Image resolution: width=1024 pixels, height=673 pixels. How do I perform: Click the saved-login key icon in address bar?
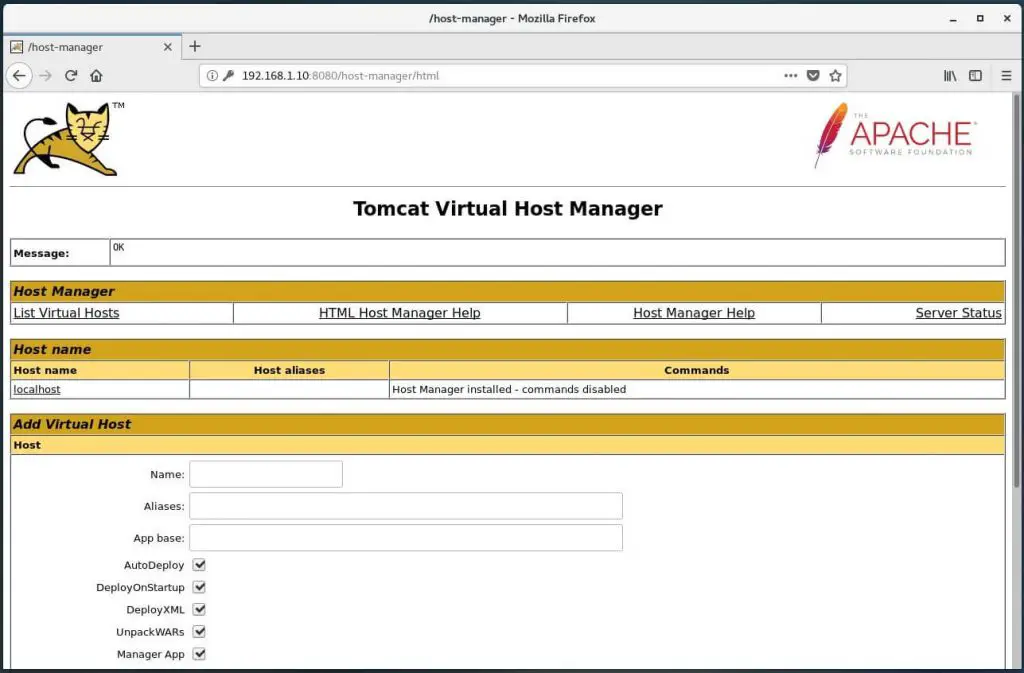[228, 76]
